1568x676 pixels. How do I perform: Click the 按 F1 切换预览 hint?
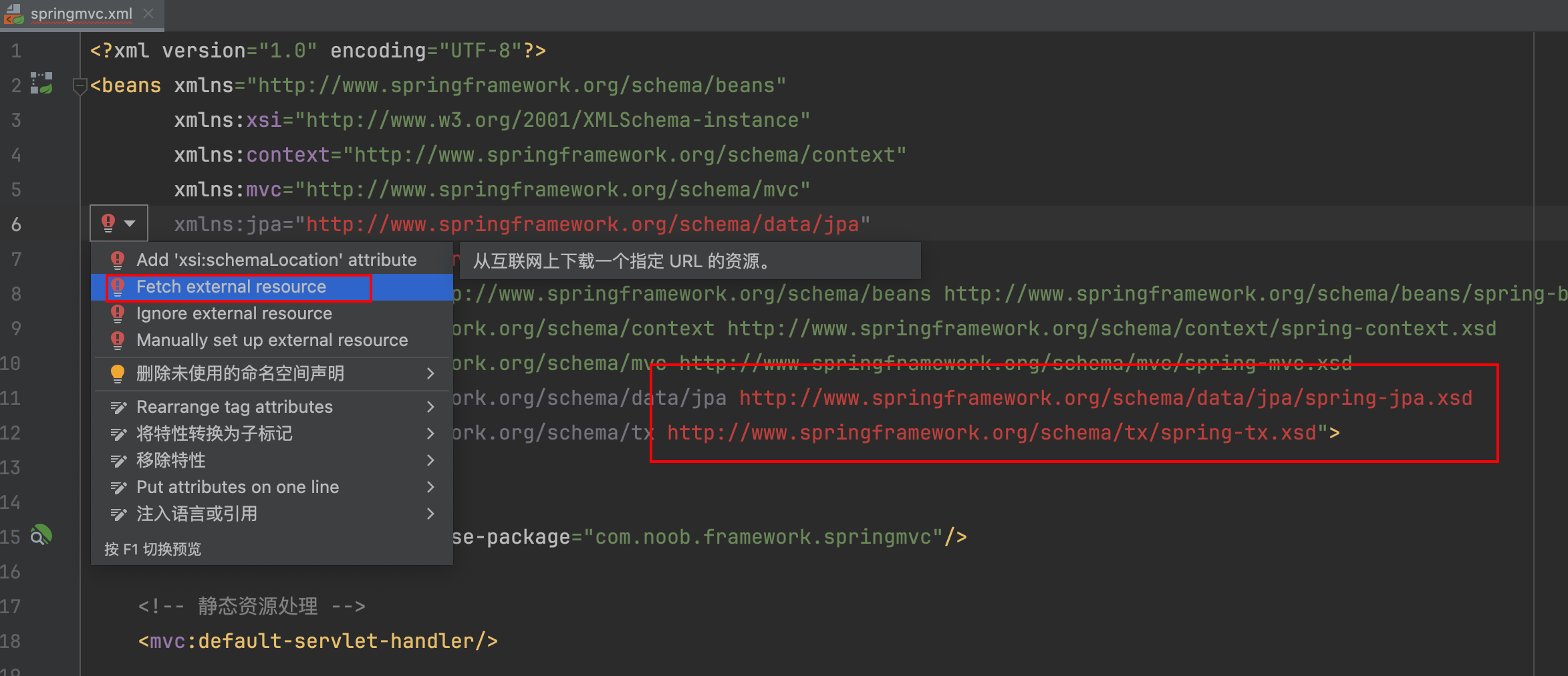[152, 549]
